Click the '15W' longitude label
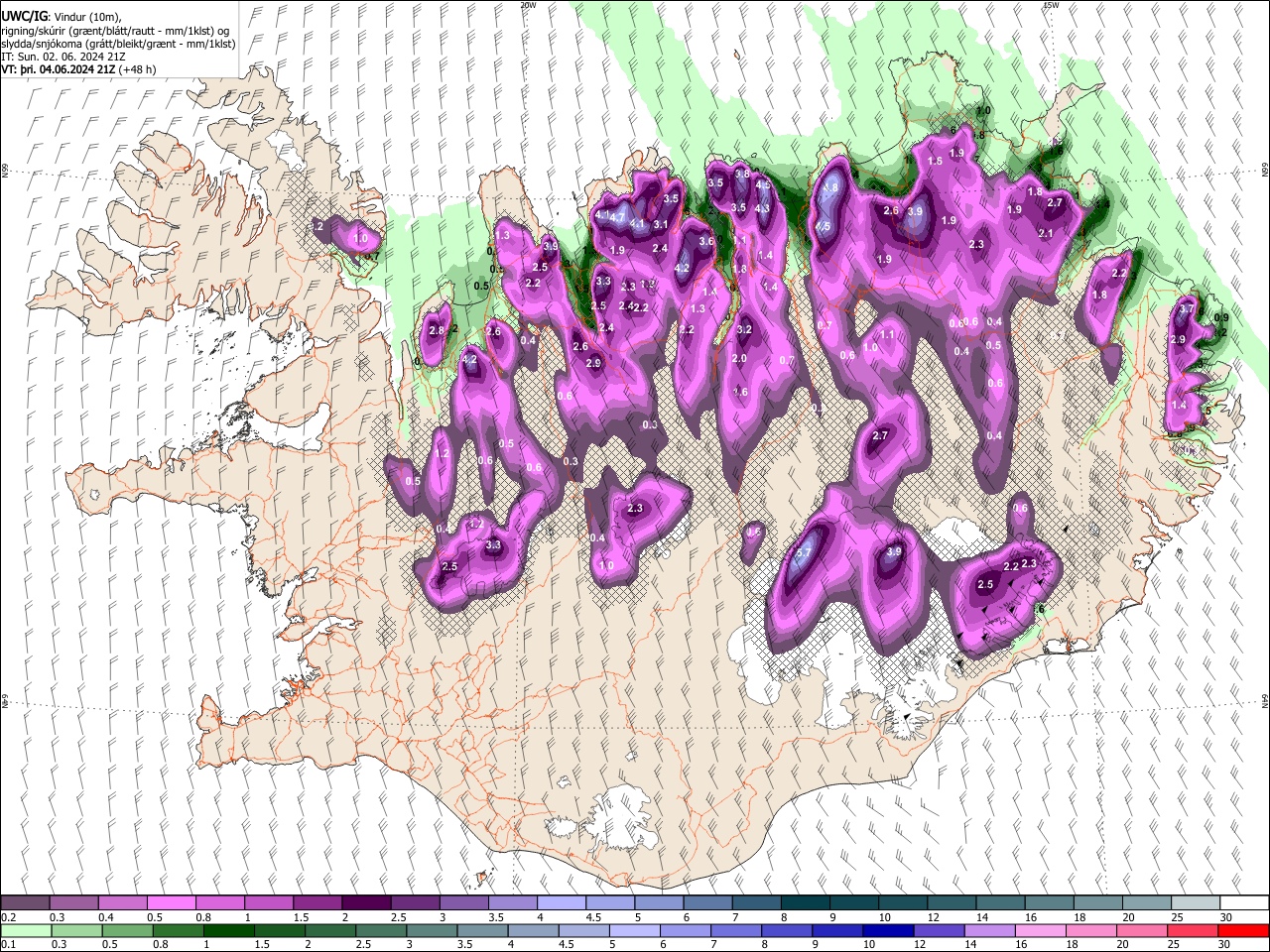This screenshot has width=1270, height=952. click(1051, 5)
